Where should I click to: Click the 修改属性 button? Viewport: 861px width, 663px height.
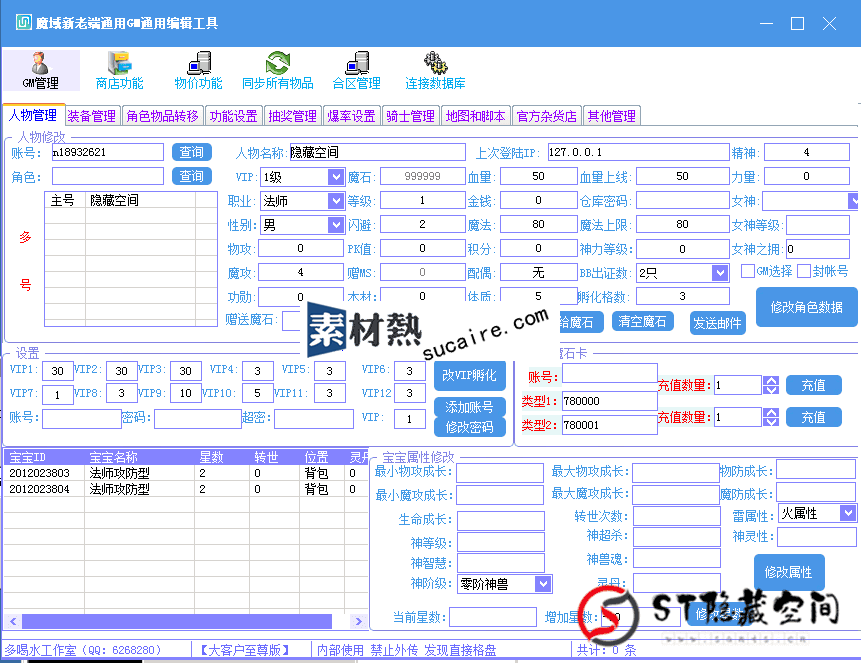[789, 572]
